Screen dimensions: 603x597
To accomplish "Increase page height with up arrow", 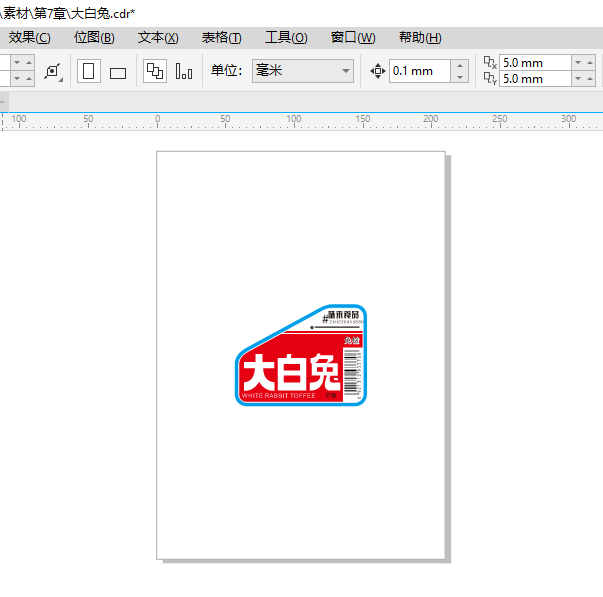I will [x=29, y=78].
